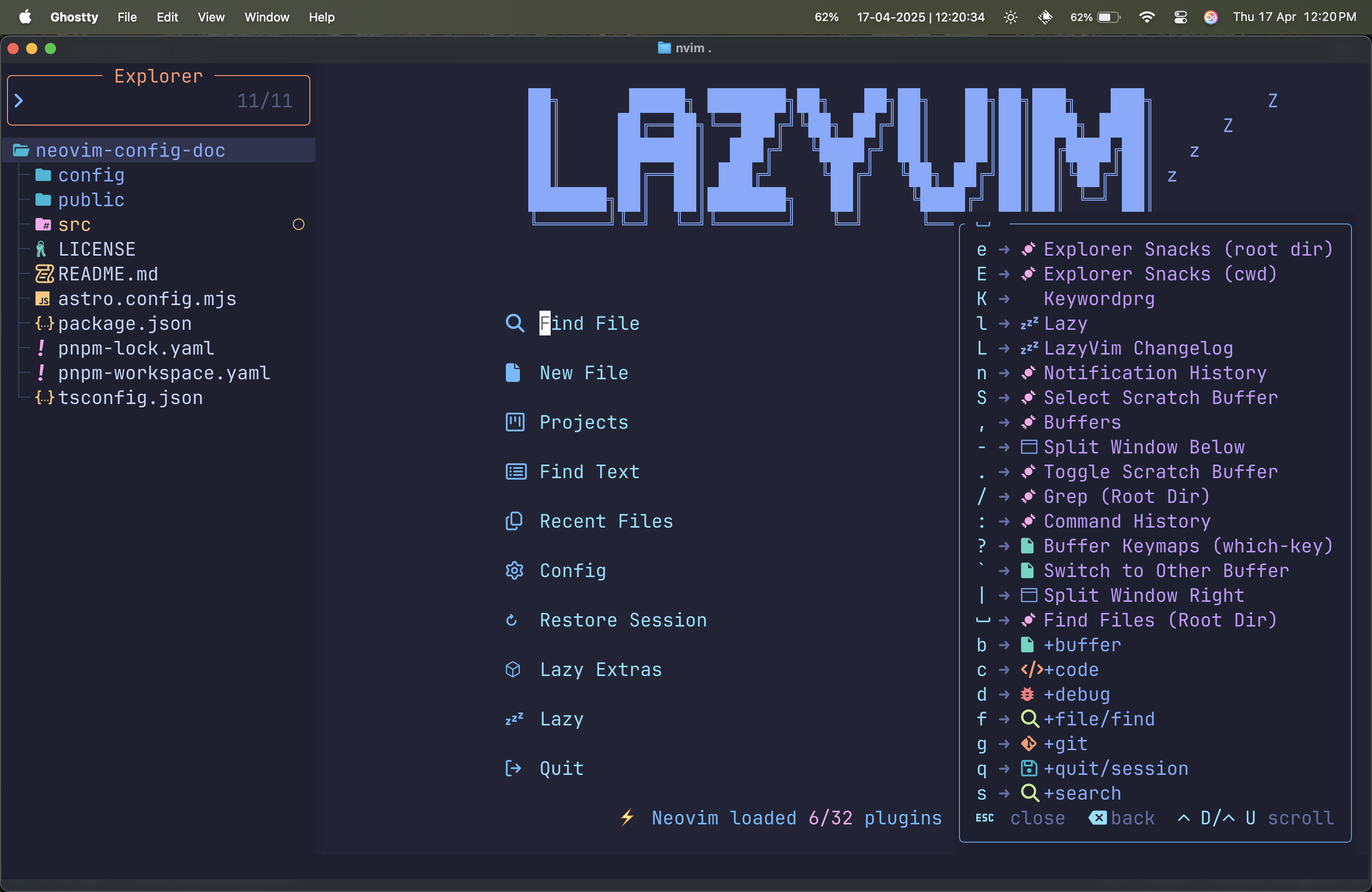The image size is (1372, 892).
Task: Click the magnifier icon next to +search
Action: point(1029,793)
